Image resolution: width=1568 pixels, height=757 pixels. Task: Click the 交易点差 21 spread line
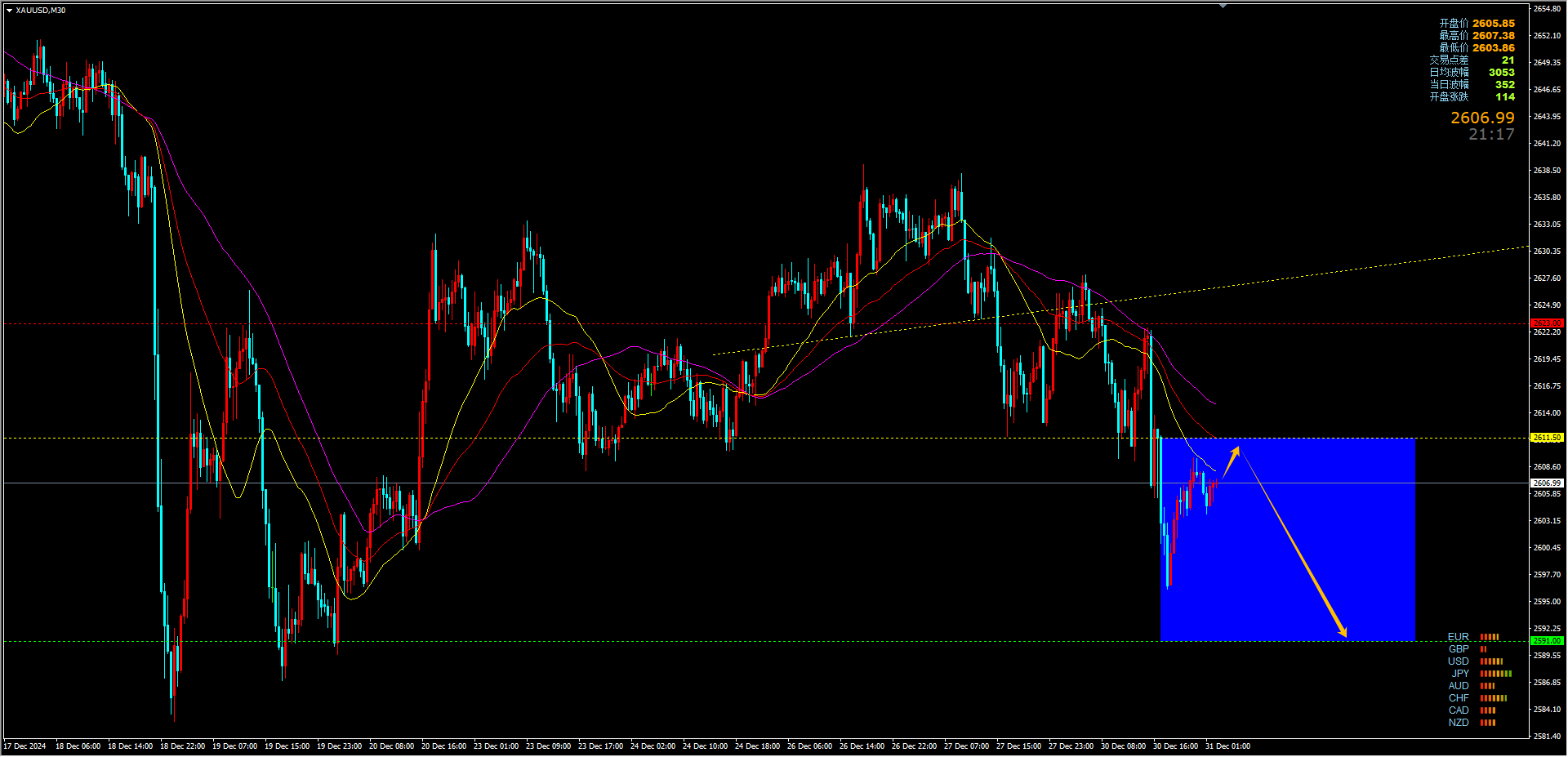click(x=1472, y=60)
